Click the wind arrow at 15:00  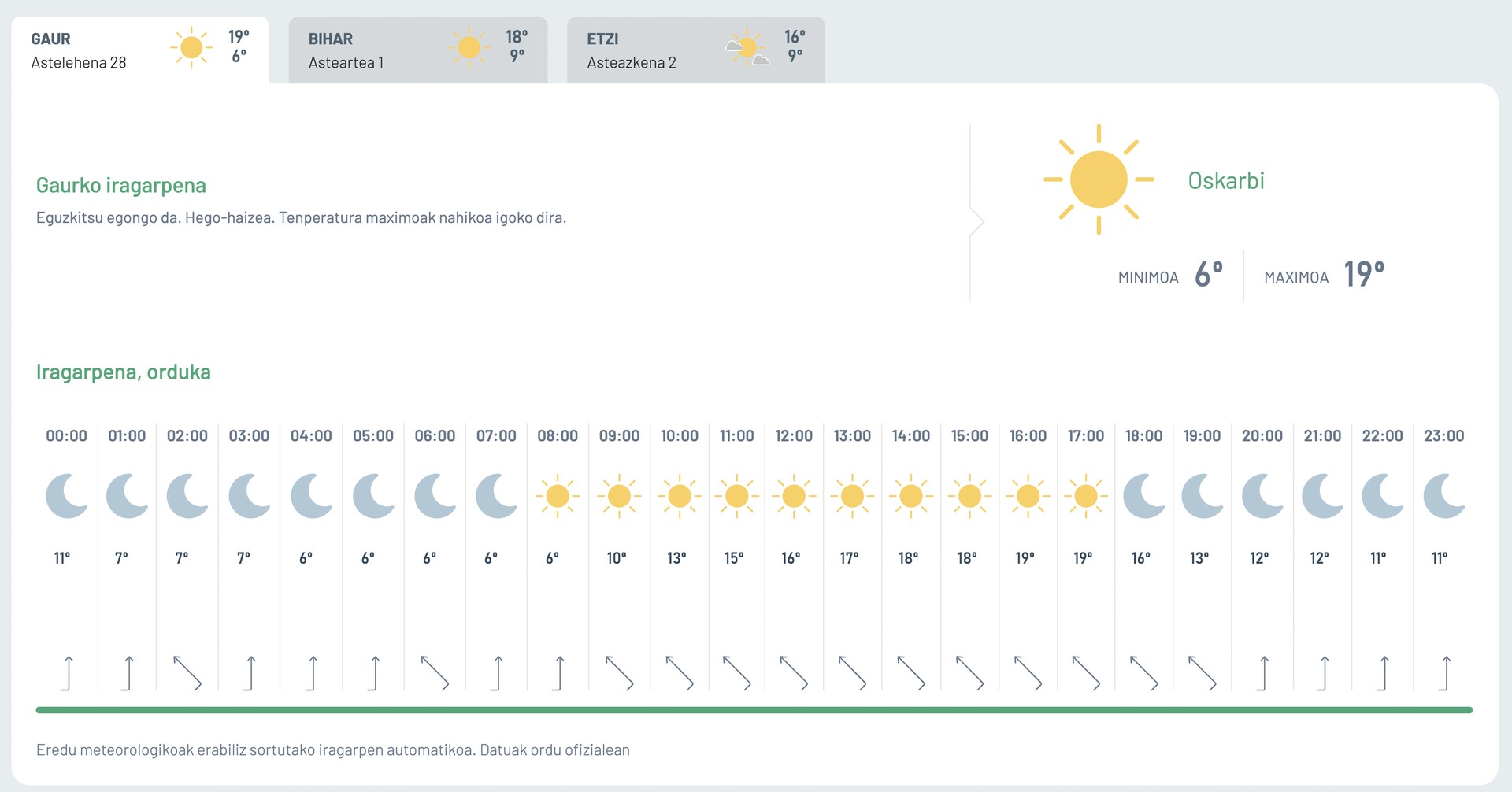pyautogui.click(x=969, y=673)
